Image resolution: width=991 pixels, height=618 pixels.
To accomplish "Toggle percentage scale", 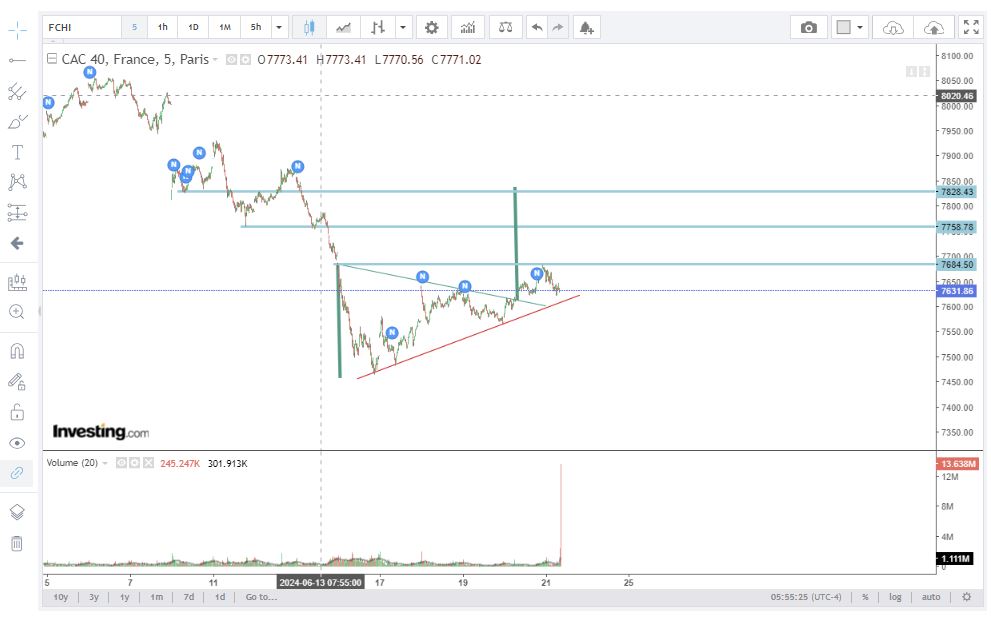I will coord(865,597).
